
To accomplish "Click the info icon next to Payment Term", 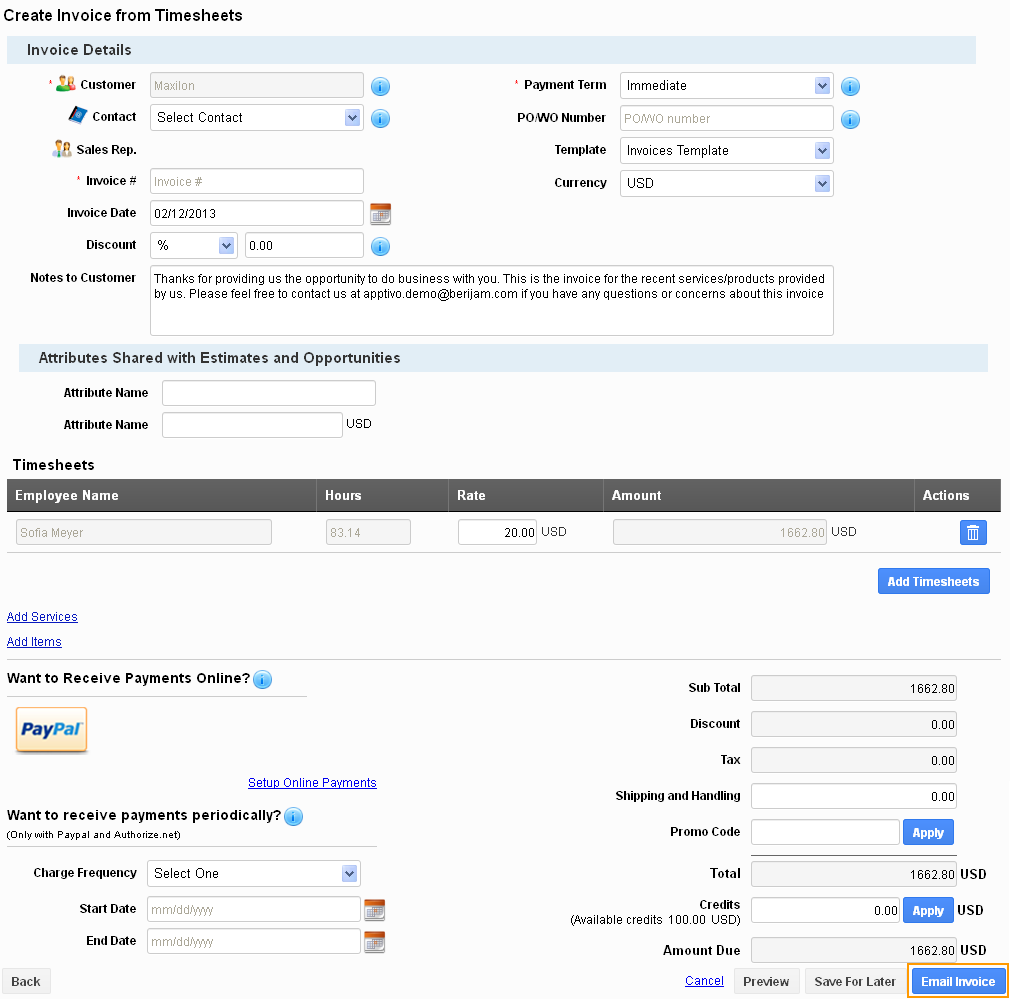I will 849,87.
